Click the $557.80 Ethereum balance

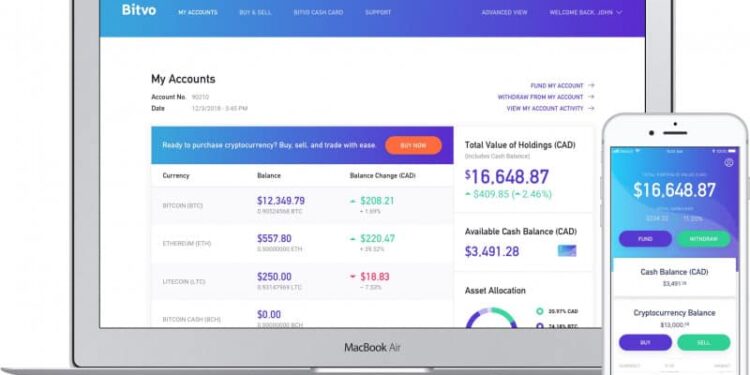coord(274,238)
